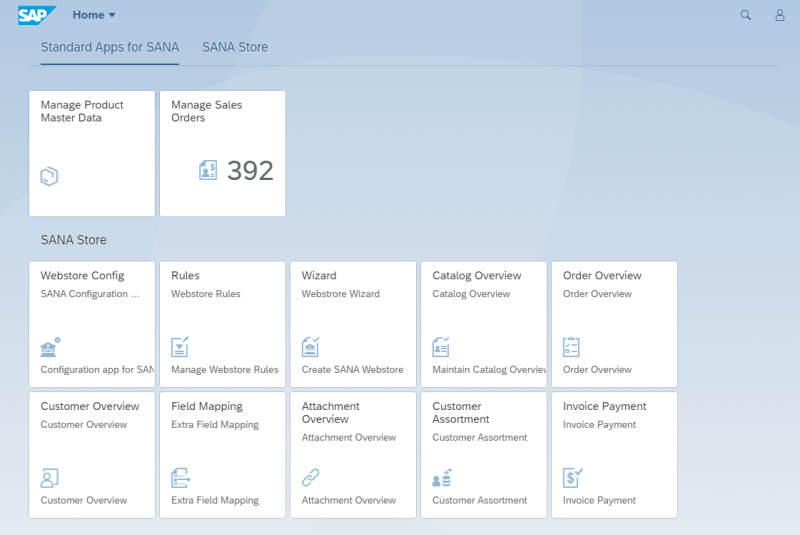800x535 pixels.
Task: Click the Invoice Payment tile heading
Action: point(605,406)
